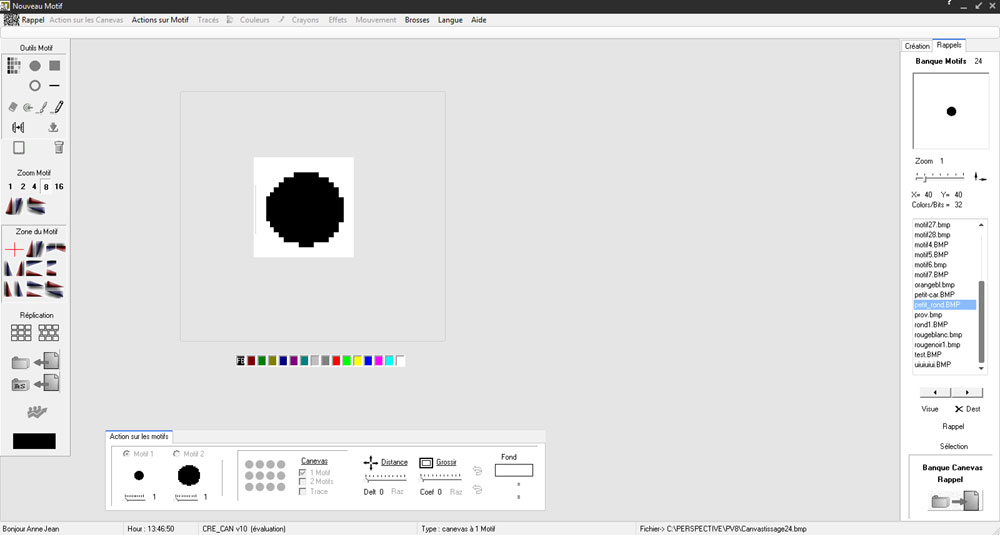Screen dimensions: 1000x535
Task: Open the Actions sur Motif menu
Action: pos(160,20)
